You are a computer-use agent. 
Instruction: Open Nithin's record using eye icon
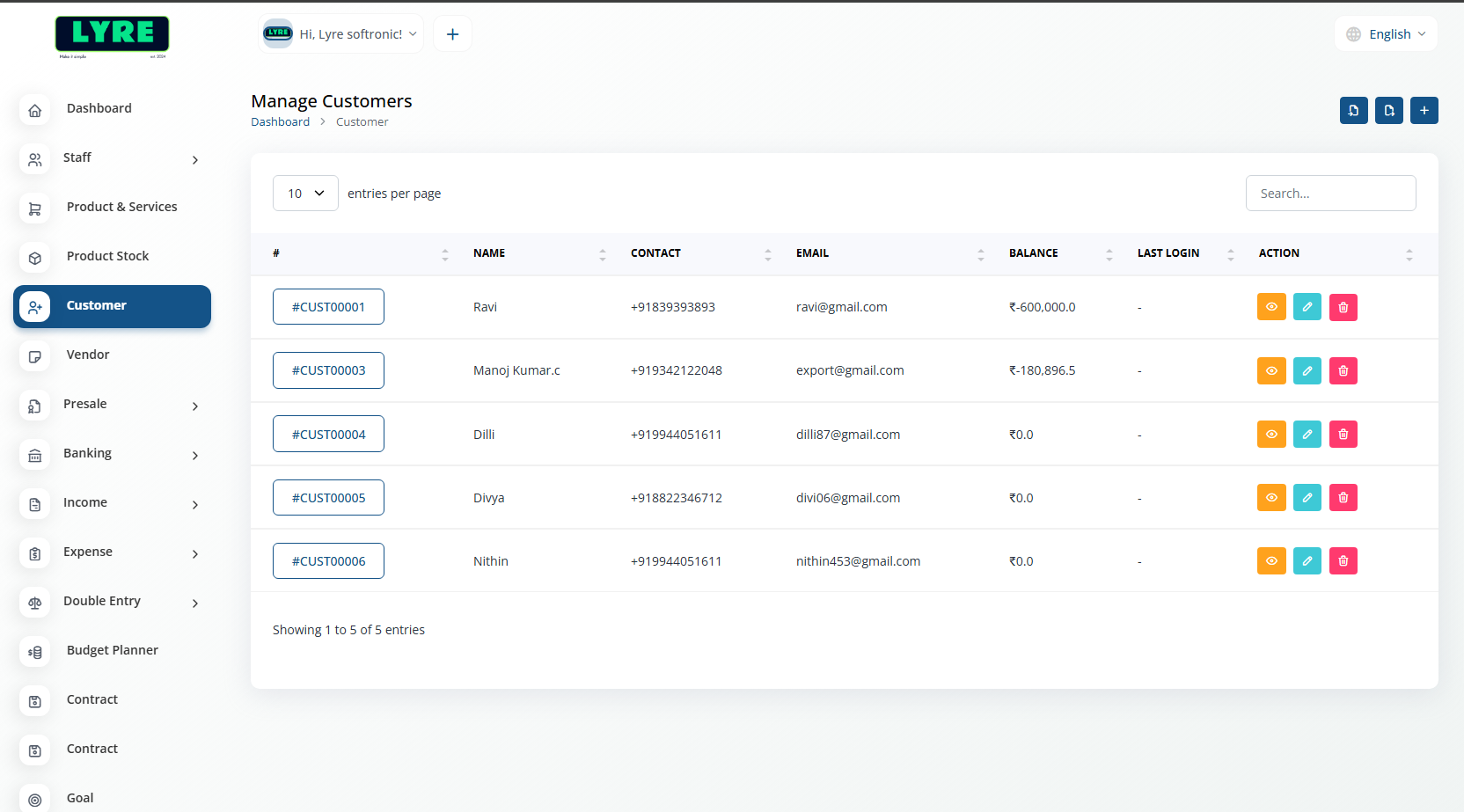pyautogui.click(x=1271, y=560)
